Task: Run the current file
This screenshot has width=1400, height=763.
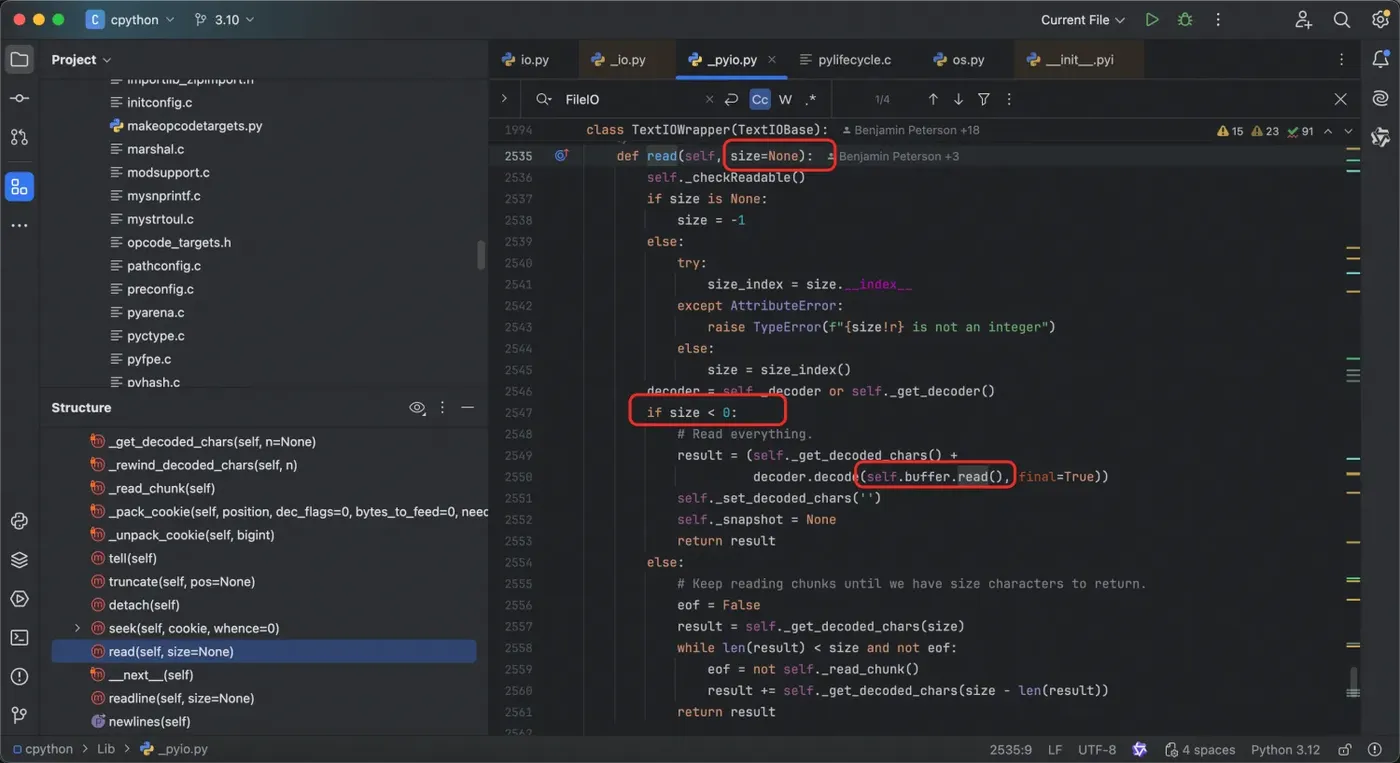Action: pyautogui.click(x=1152, y=20)
